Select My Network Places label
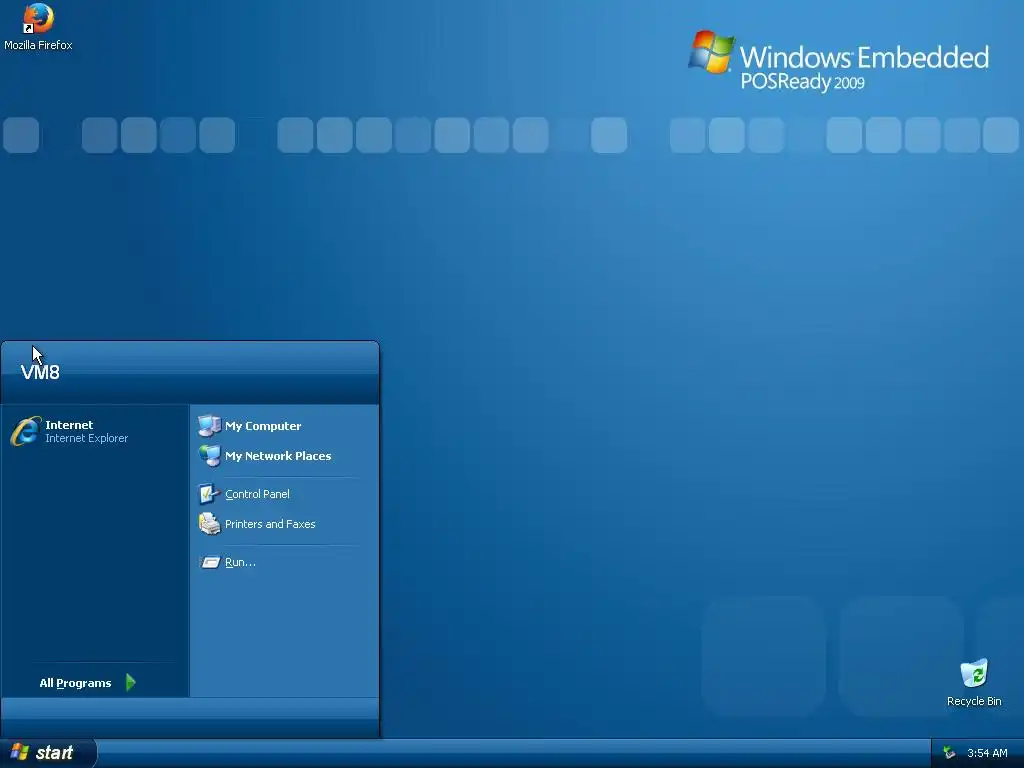This screenshot has height=768, width=1024. point(278,456)
